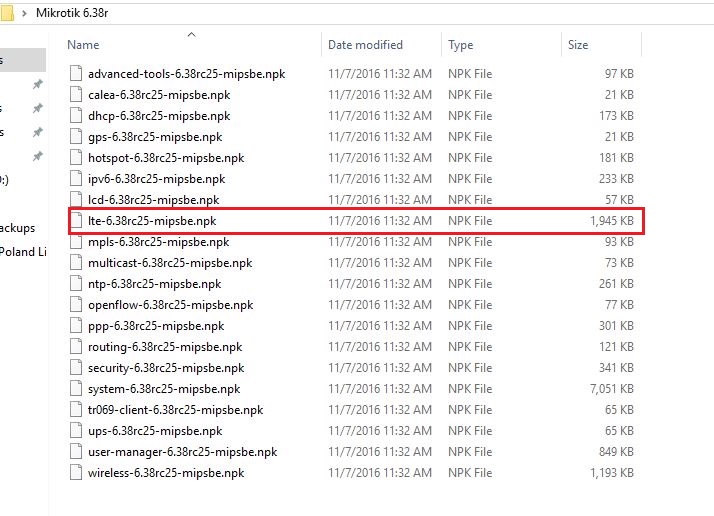Click the lte-6.38rc25-mipsbe.npk file icon

pos(76,220)
